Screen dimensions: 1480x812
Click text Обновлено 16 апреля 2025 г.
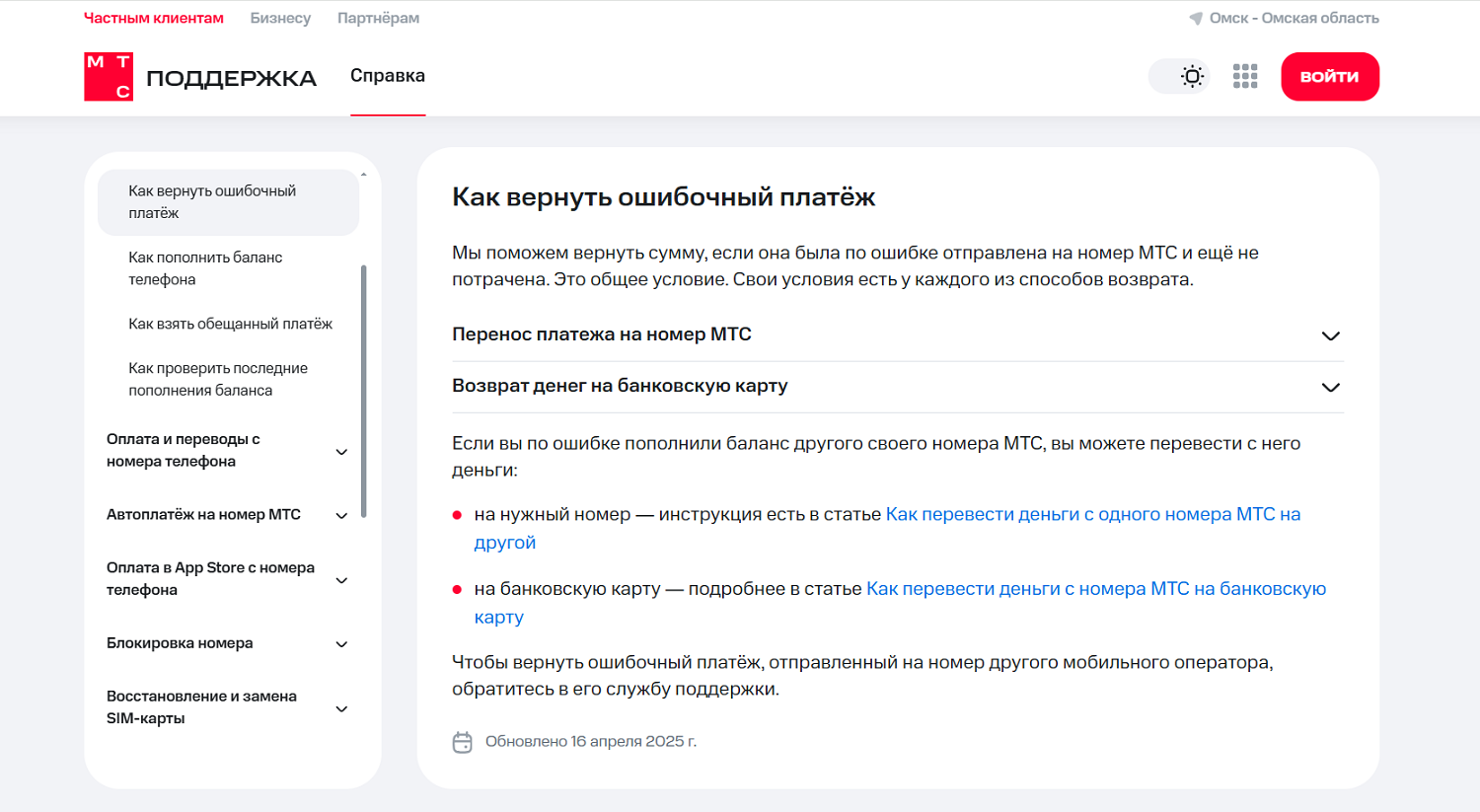pos(591,741)
